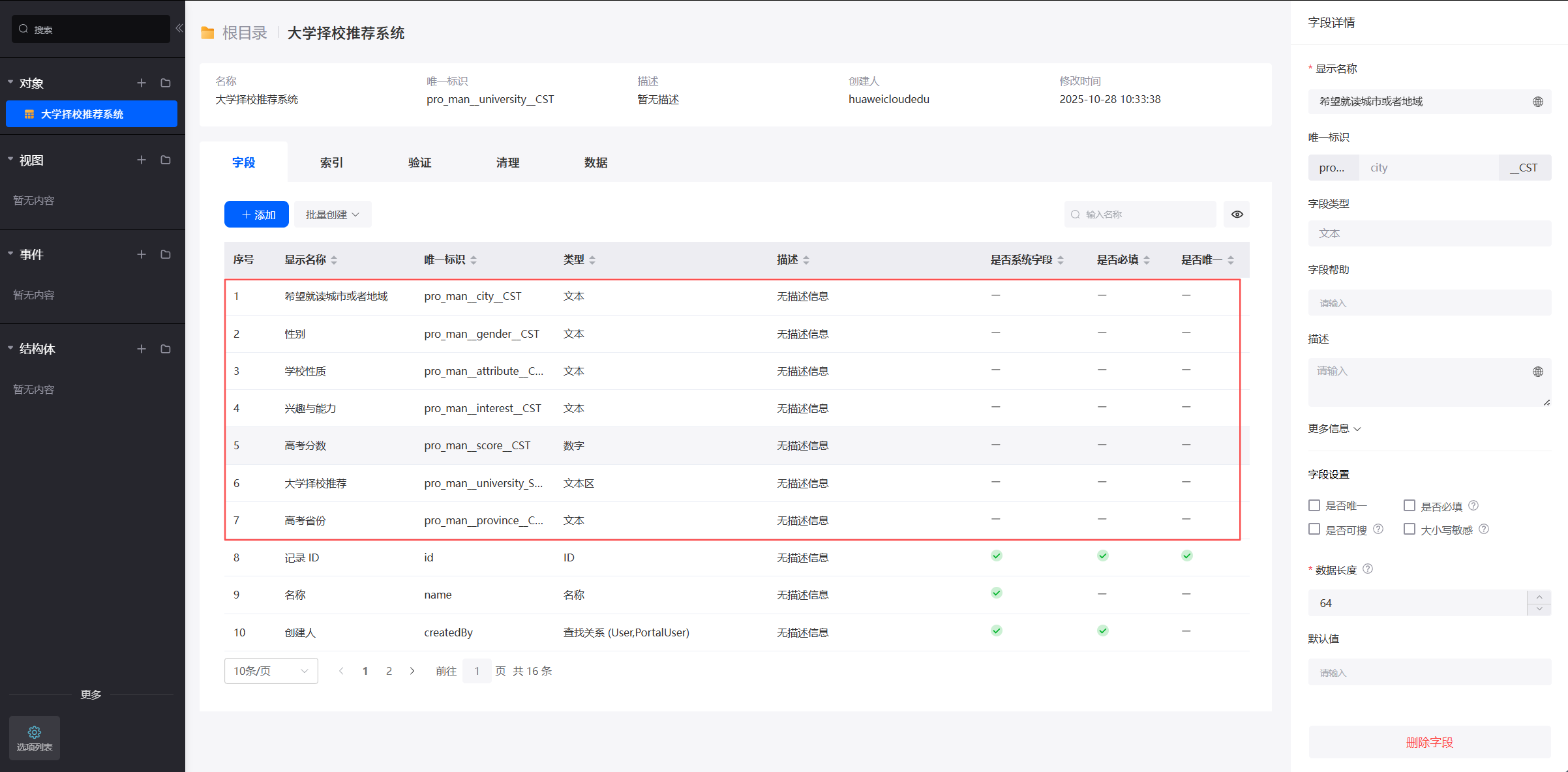
Task: Click 删除字段 button
Action: [x=1429, y=742]
